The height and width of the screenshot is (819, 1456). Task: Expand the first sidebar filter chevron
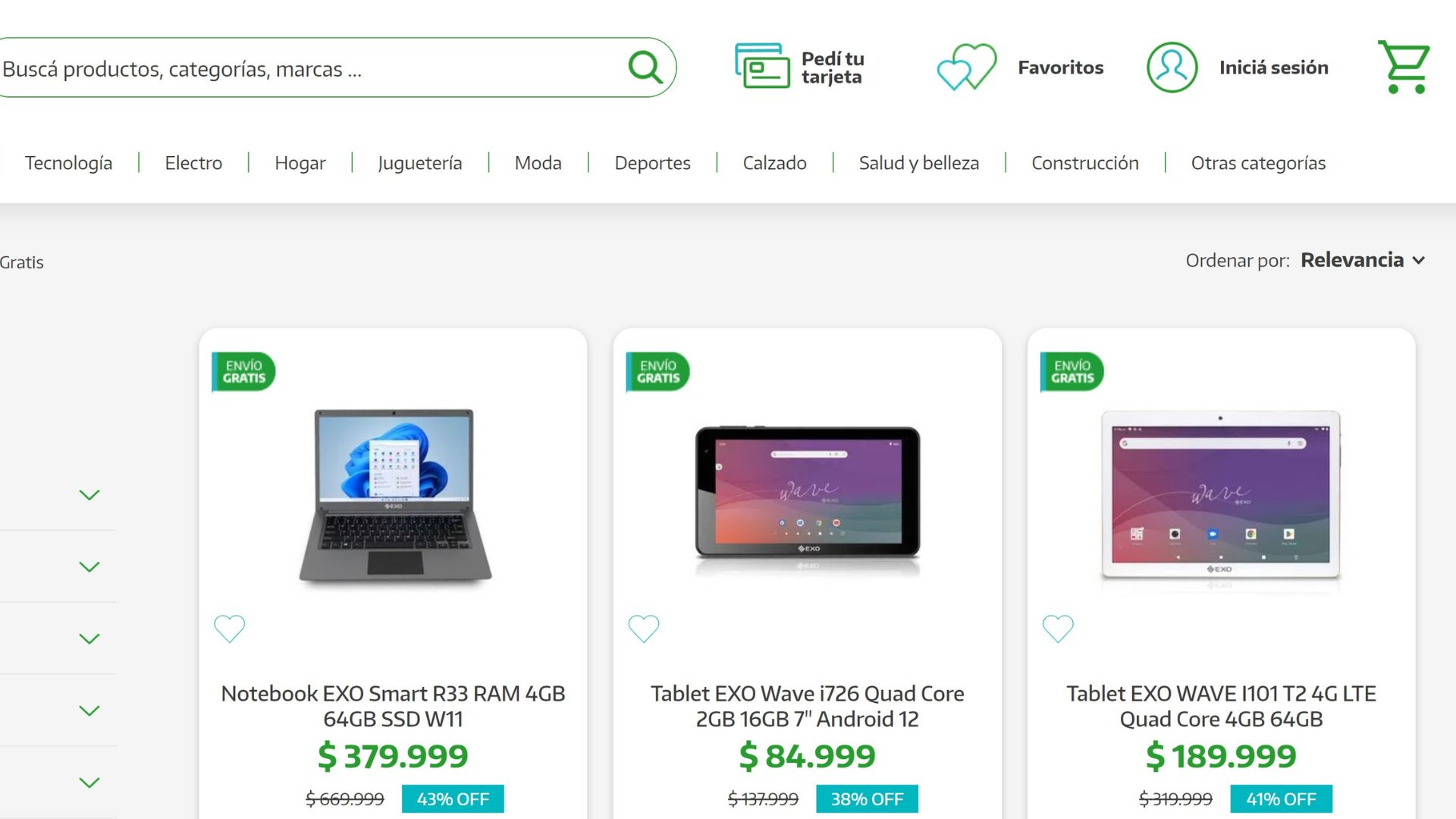pos(89,494)
